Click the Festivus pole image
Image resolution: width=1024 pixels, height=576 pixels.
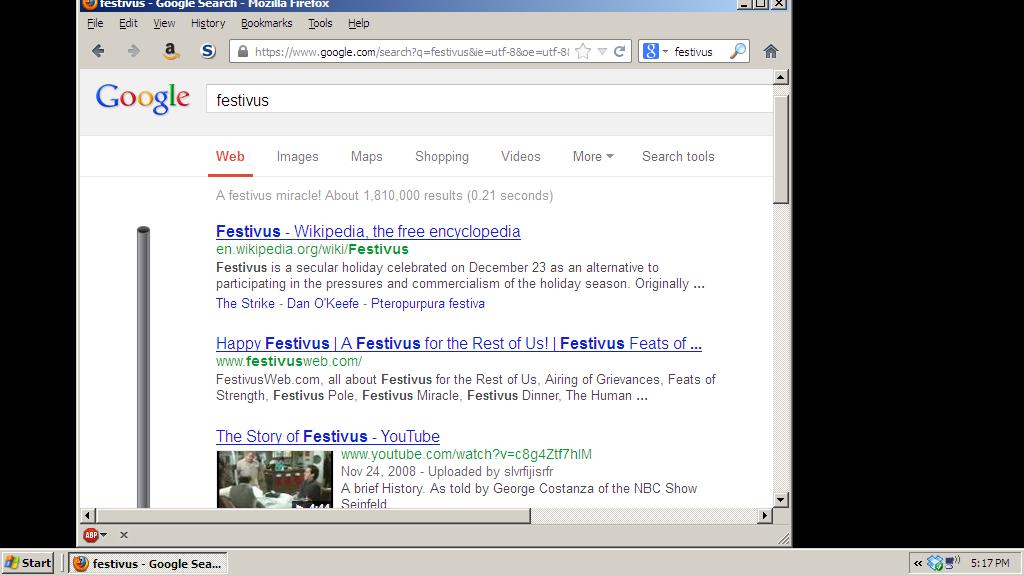pos(143,367)
